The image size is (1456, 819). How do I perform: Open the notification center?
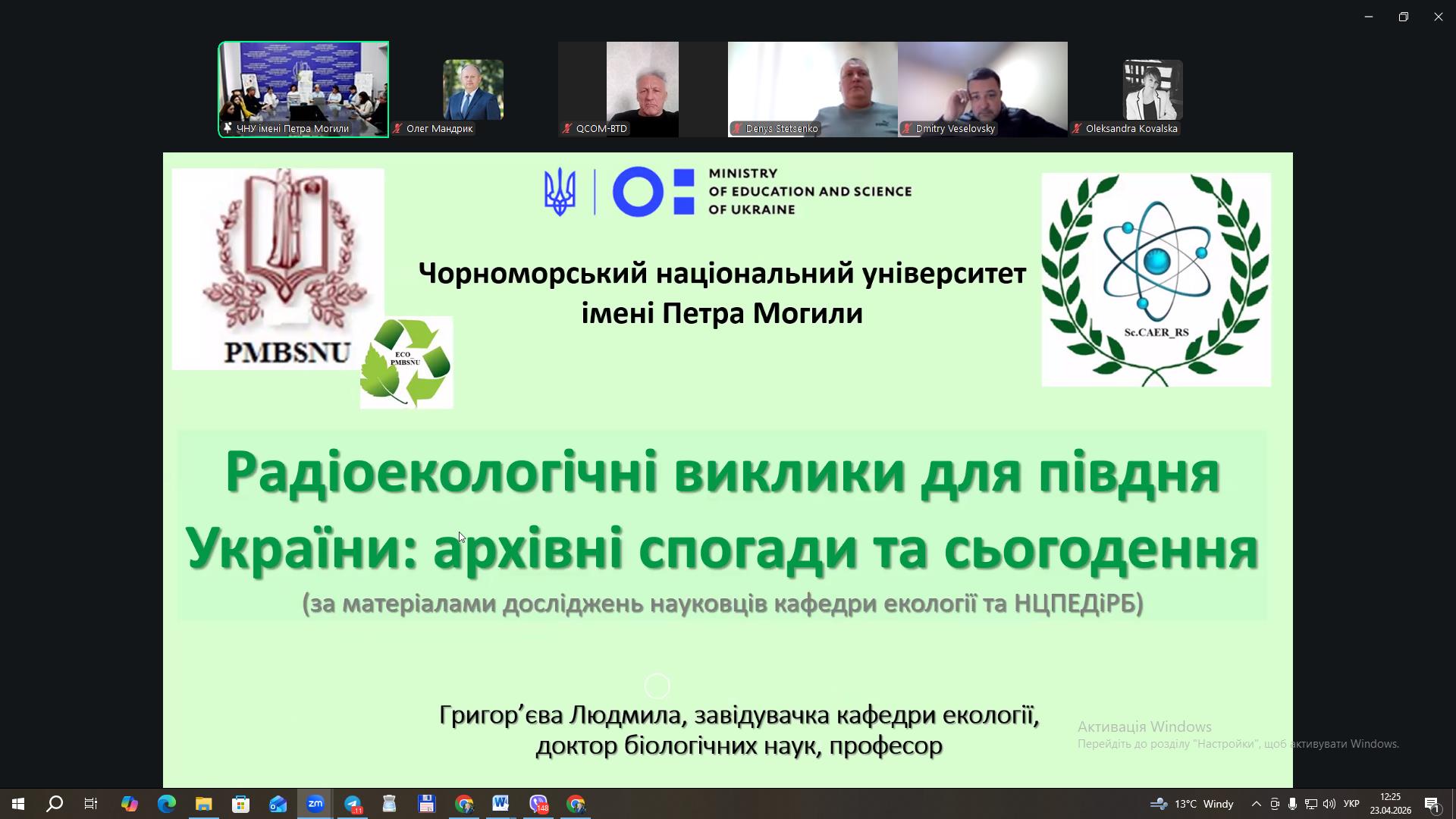pos(1432,804)
